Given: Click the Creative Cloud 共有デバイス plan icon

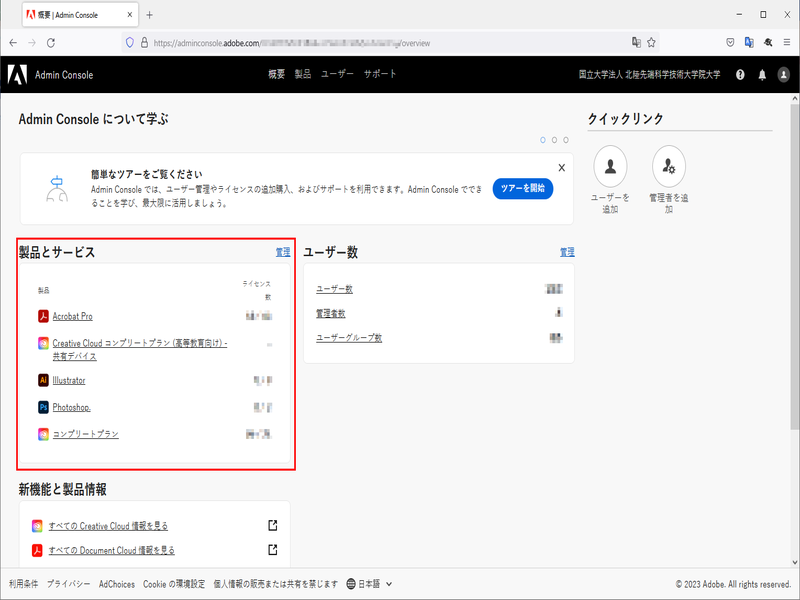Looking at the screenshot, I should (x=43, y=343).
